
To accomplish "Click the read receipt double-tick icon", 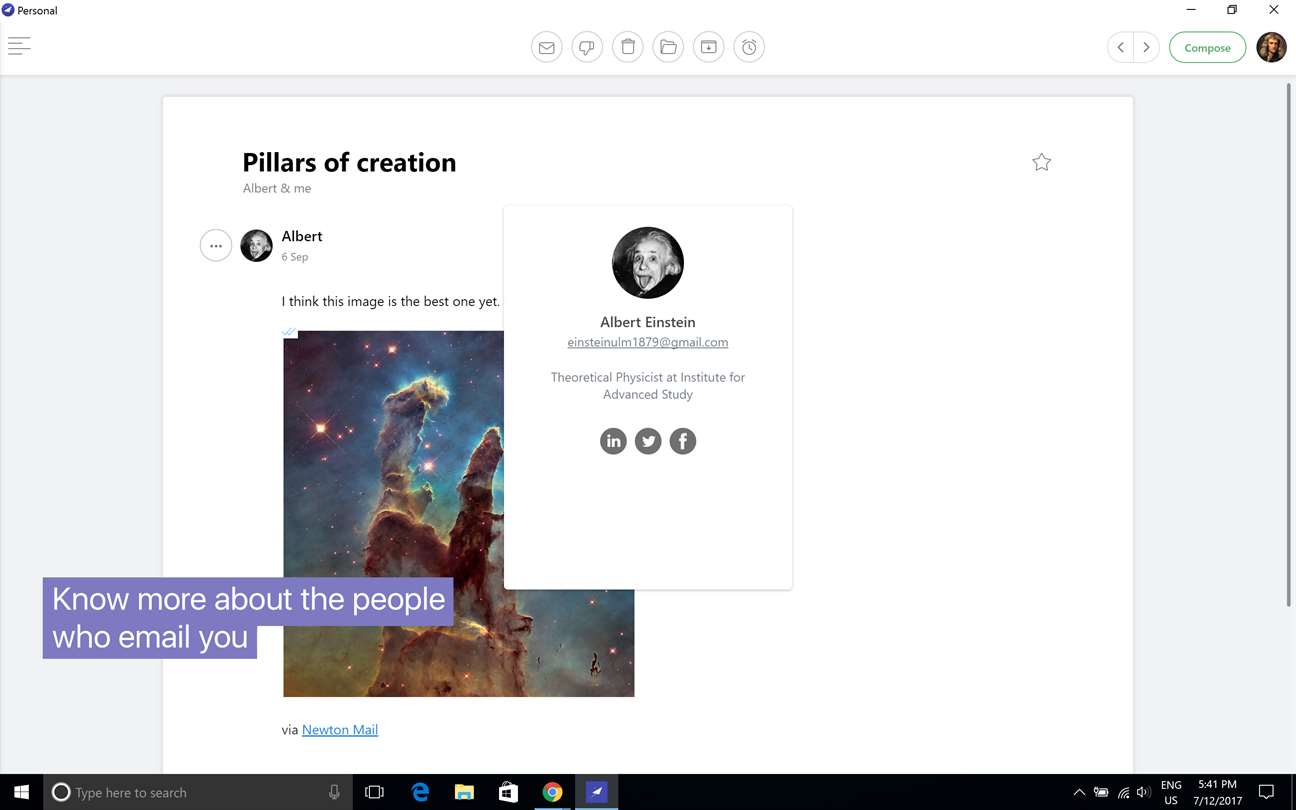I will [x=289, y=332].
